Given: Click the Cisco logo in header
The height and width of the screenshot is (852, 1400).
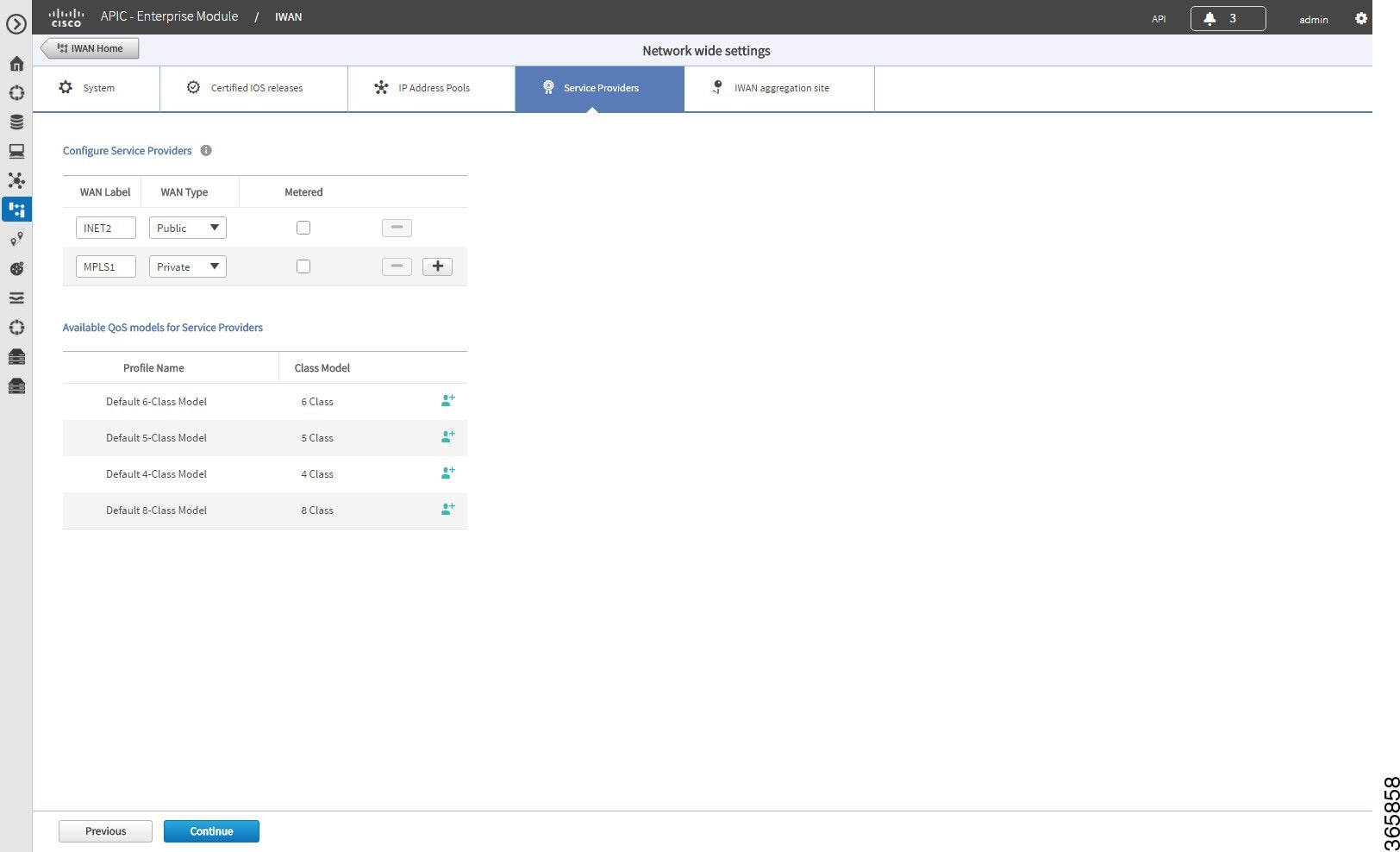Looking at the screenshot, I should point(66,17).
